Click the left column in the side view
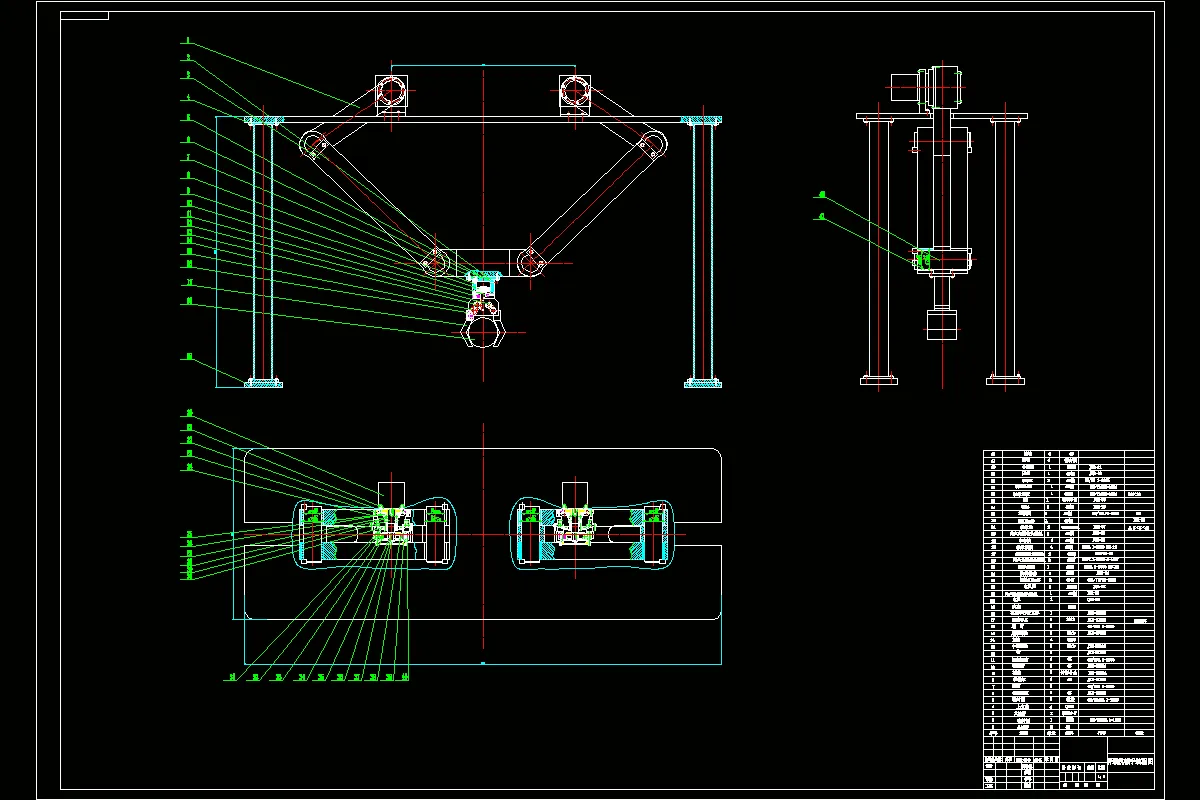The height and width of the screenshot is (800, 1200). [x=879, y=247]
